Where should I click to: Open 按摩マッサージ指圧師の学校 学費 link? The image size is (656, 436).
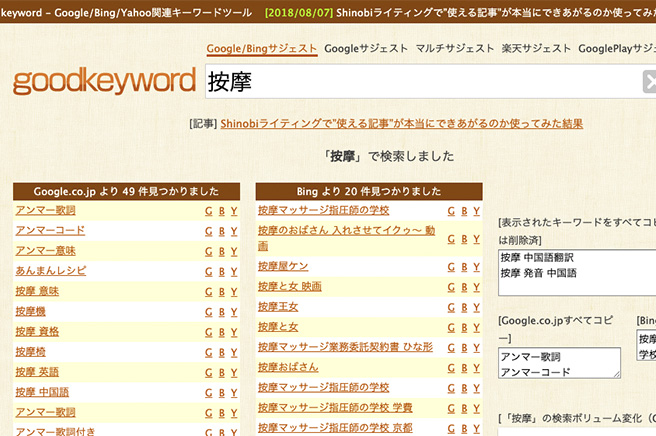coord(335,408)
